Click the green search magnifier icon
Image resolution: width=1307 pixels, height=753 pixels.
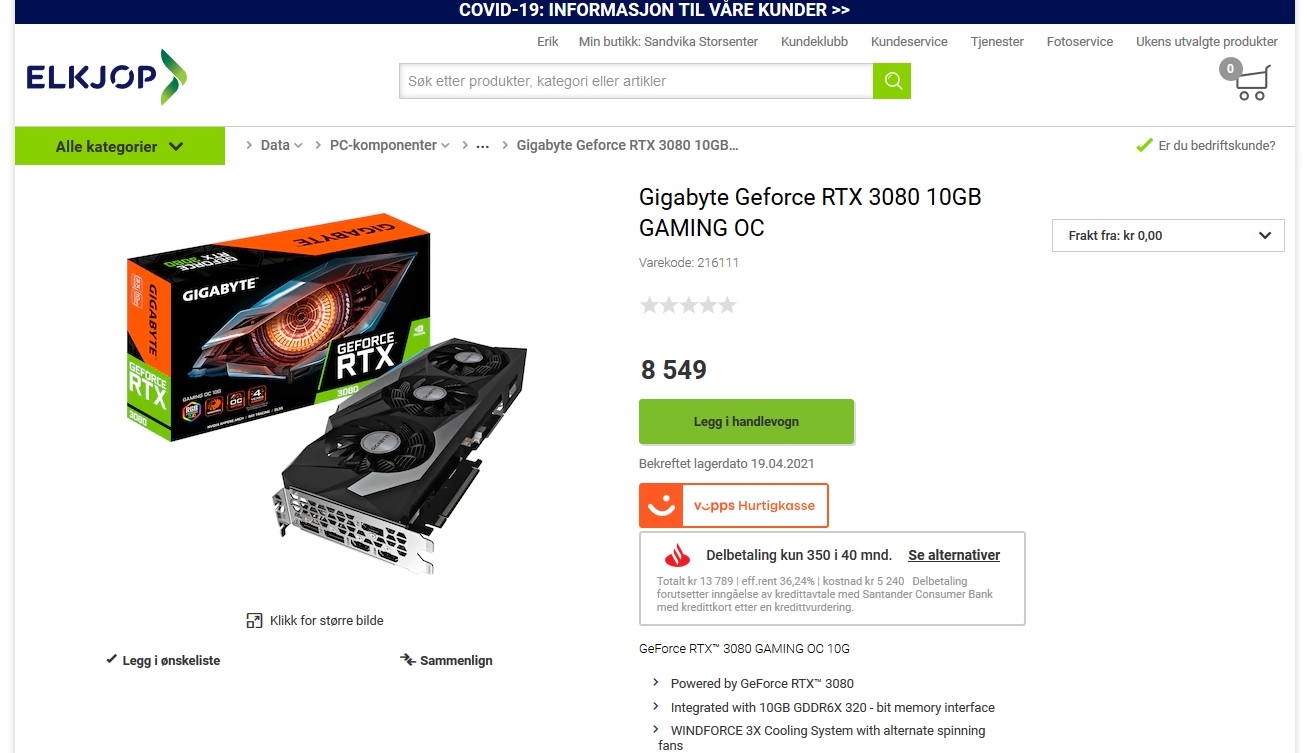pyautogui.click(x=892, y=81)
